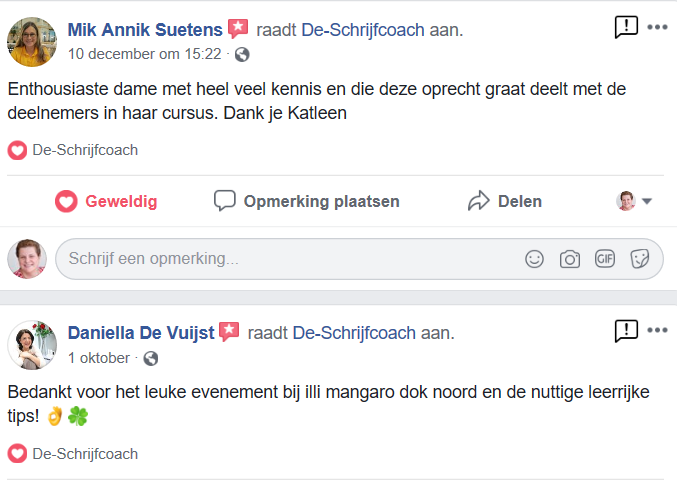
Task: Click the globe audience icon beside '1 oktober'
Action: [151, 358]
